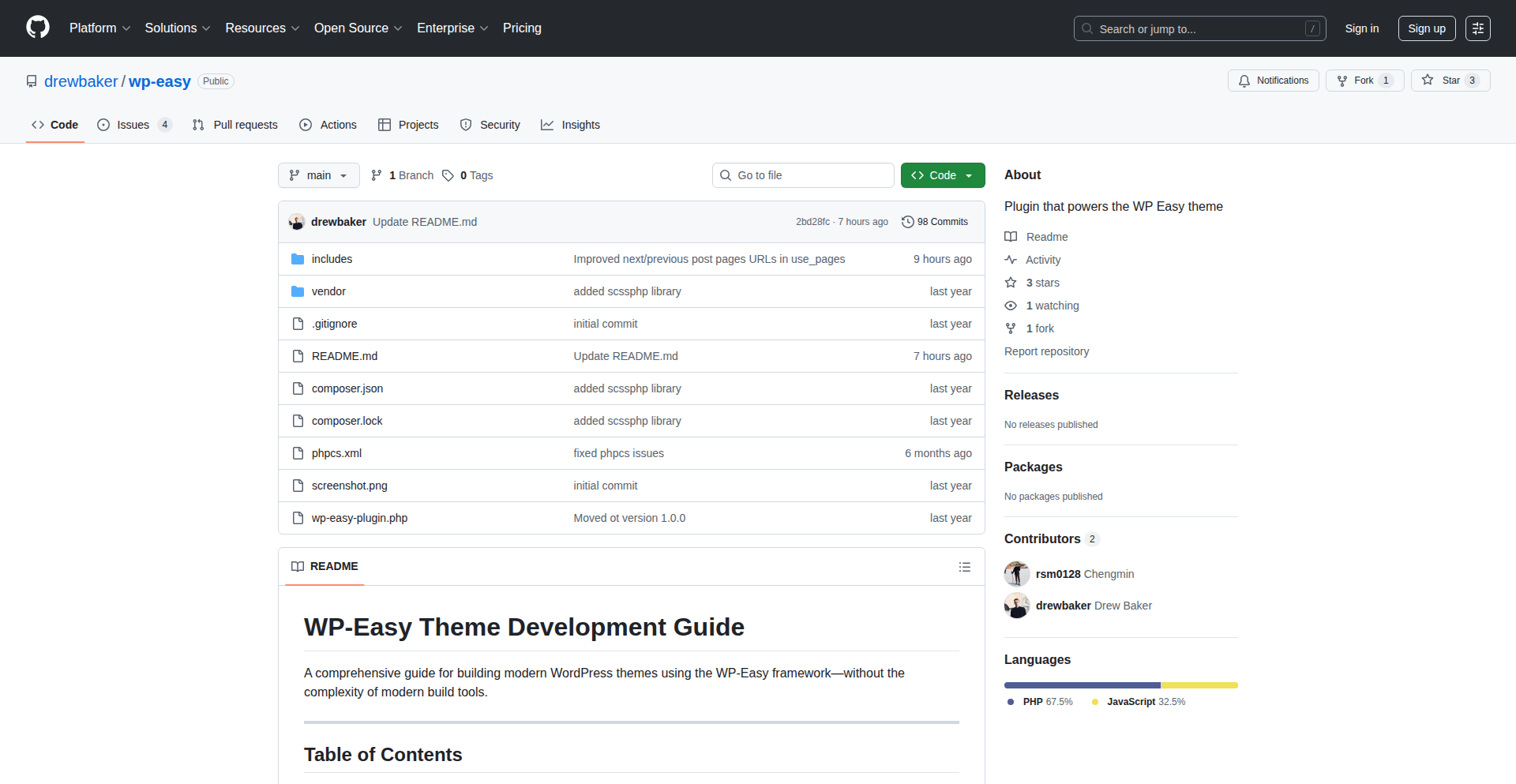The height and width of the screenshot is (784, 1516).
Task: Click drewbaker's avatar in Contributors
Action: (x=1016, y=606)
